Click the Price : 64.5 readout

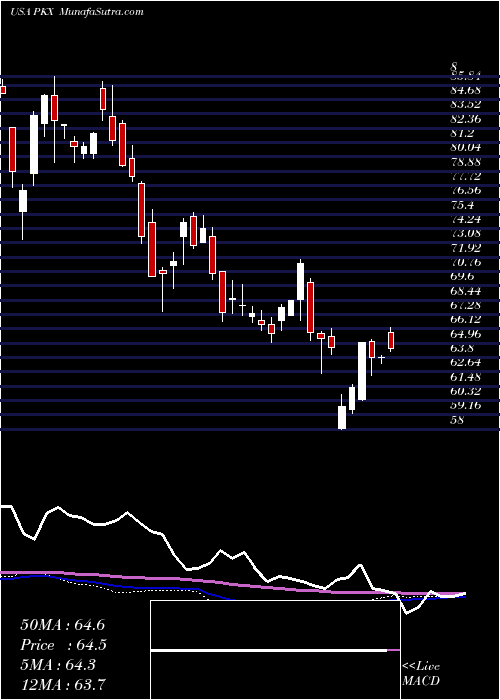pos(63,645)
